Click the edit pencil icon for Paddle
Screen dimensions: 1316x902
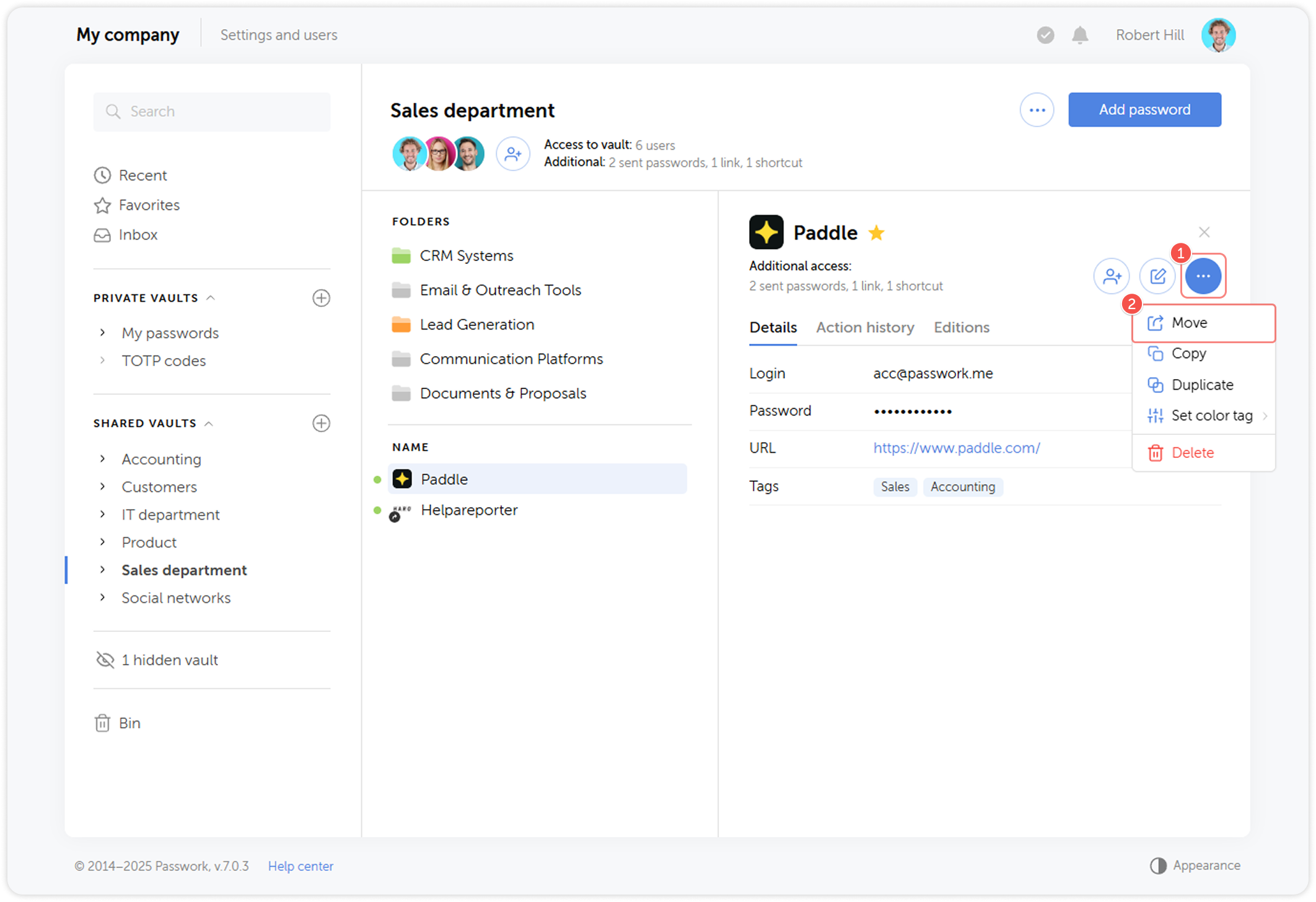click(1157, 276)
